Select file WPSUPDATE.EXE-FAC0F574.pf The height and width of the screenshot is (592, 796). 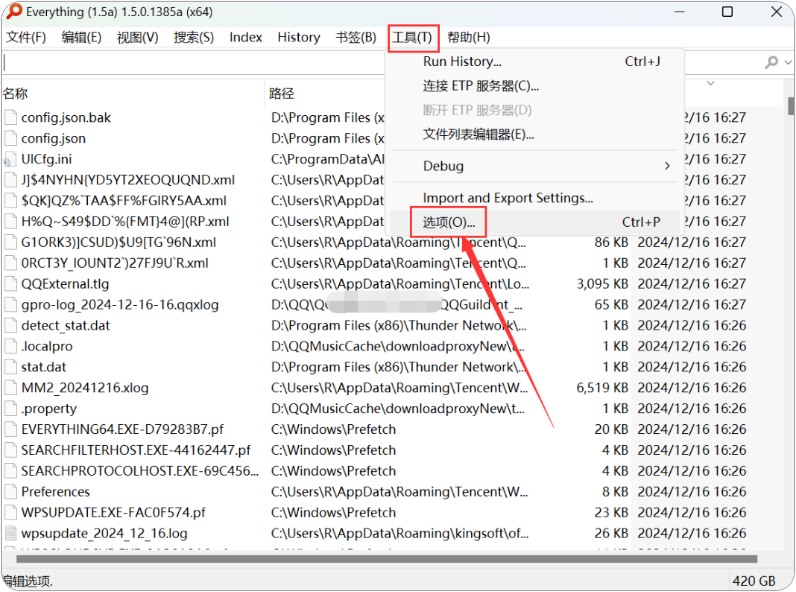point(113,513)
